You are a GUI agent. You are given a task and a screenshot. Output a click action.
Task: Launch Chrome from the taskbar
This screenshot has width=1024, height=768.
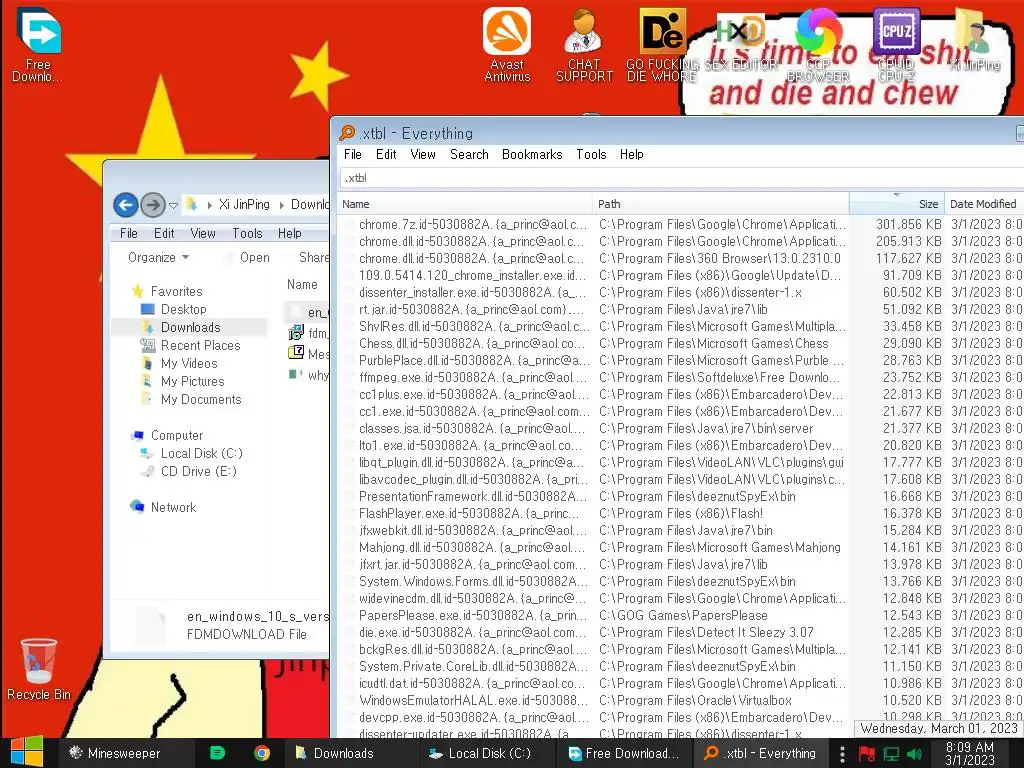click(262, 753)
